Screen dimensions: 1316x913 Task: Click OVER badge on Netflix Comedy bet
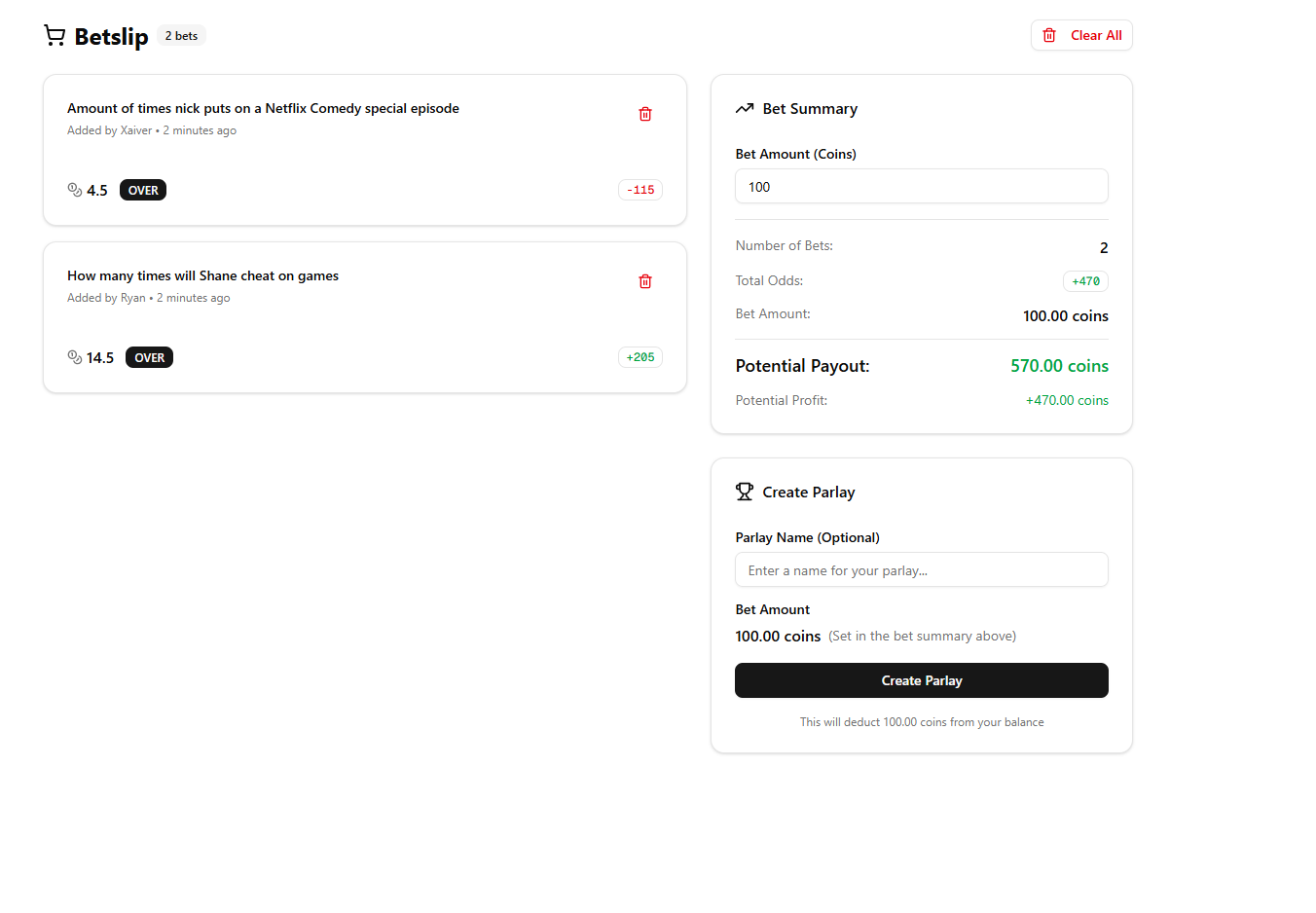pyautogui.click(x=143, y=190)
